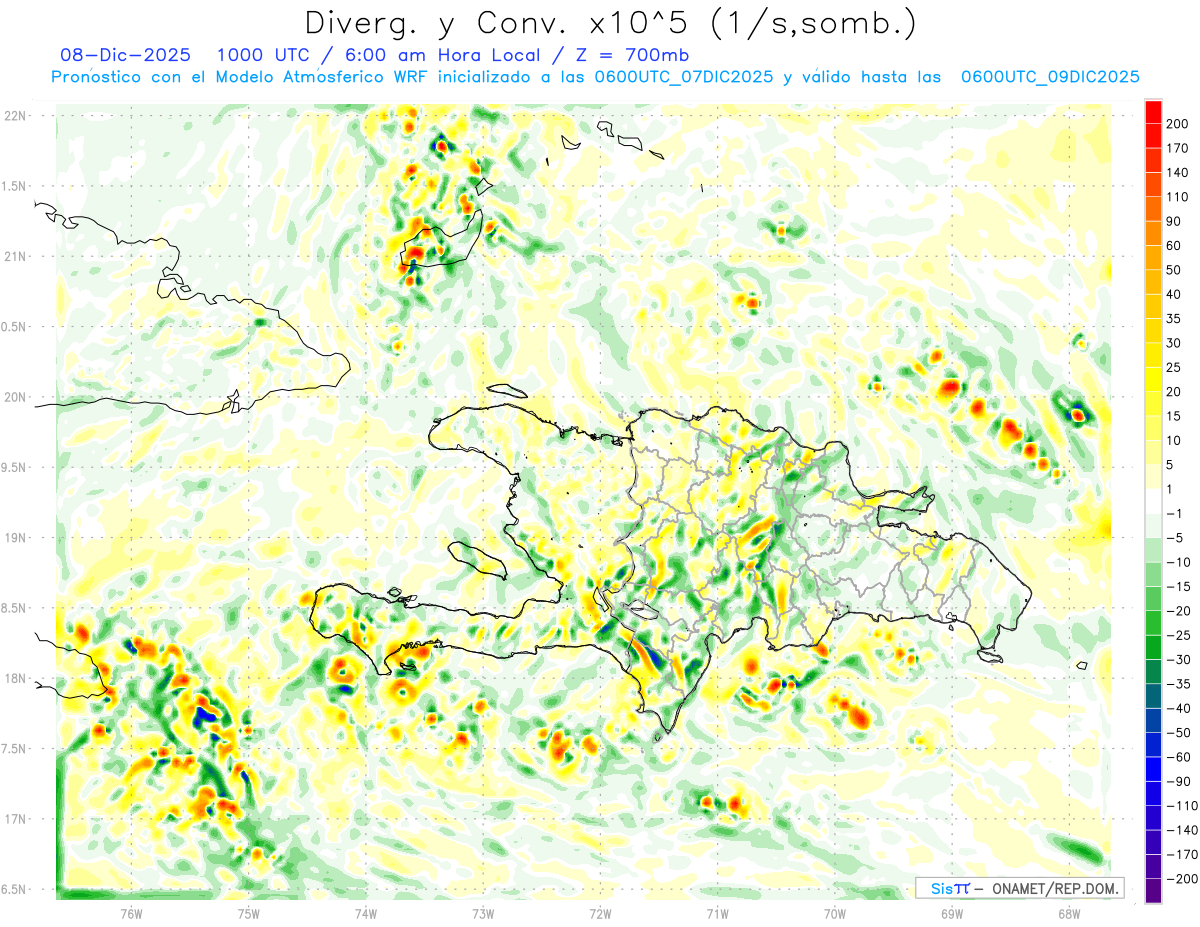
Task: Click the "73W" longitude label
Action: (x=483, y=913)
